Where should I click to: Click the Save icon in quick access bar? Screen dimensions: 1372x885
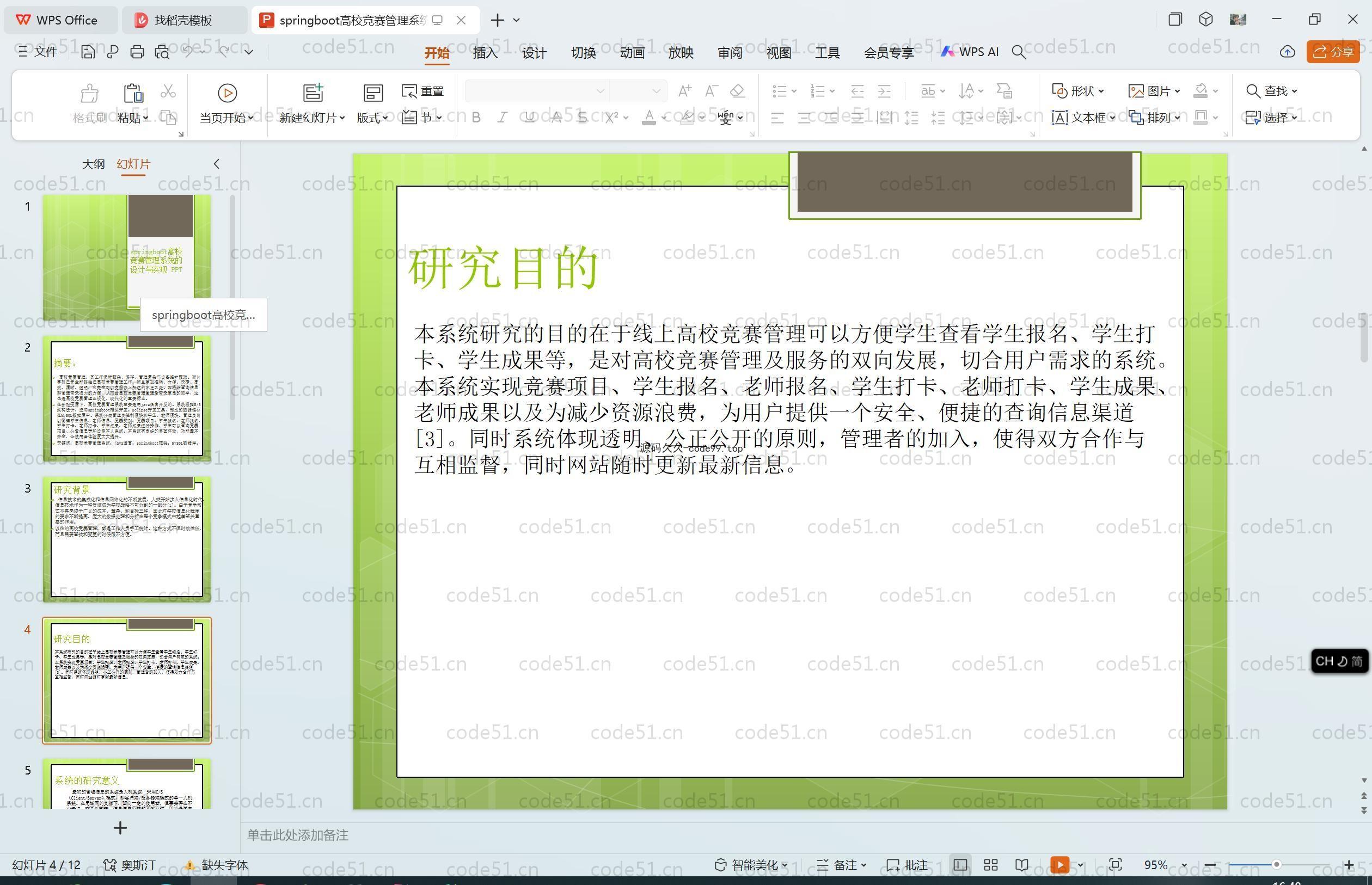pos(87,52)
